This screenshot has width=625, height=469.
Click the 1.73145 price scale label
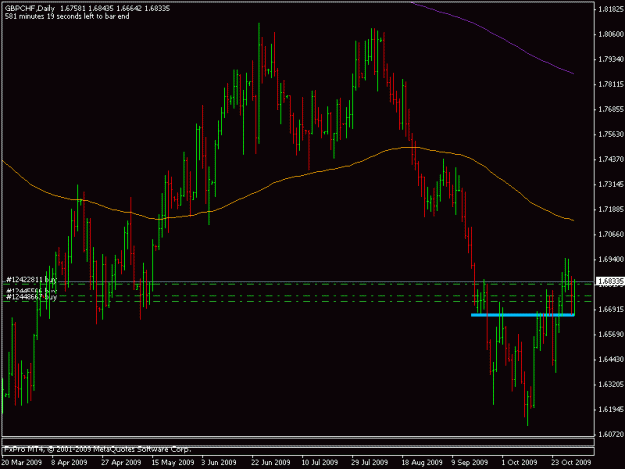pyautogui.click(x=611, y=184)
